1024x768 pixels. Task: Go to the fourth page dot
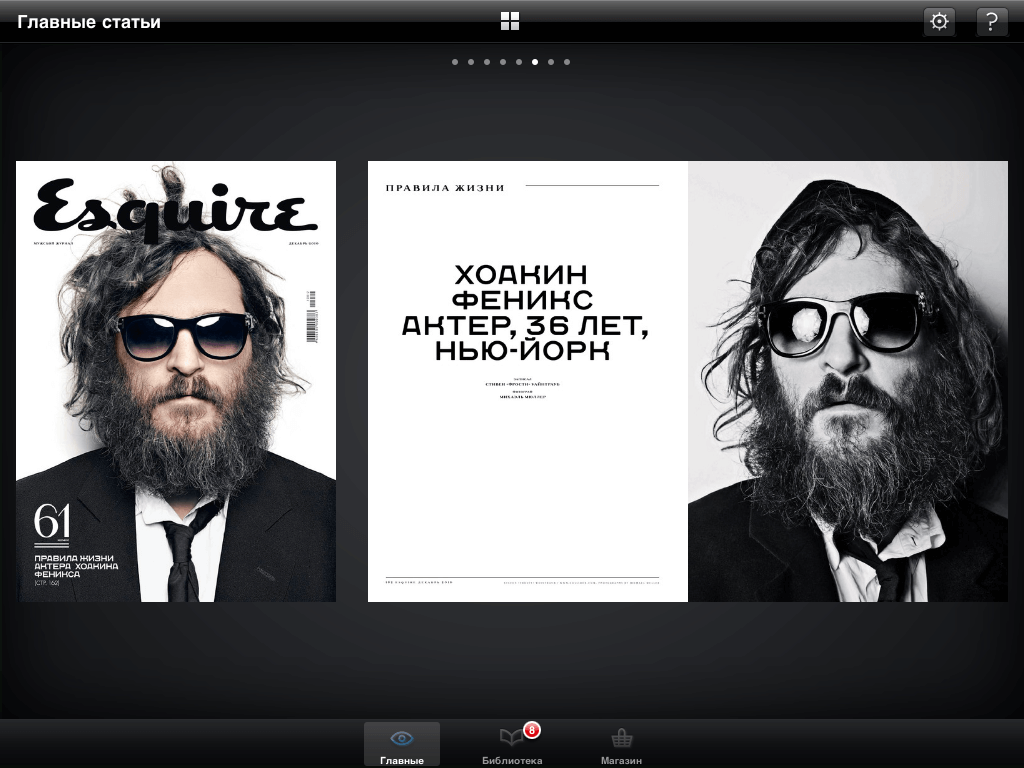click(x=503, y=62)
